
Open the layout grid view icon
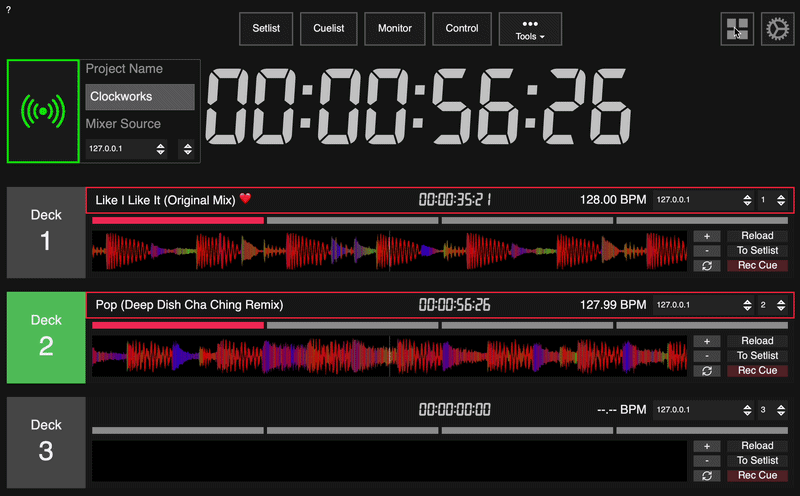(737, 29)
